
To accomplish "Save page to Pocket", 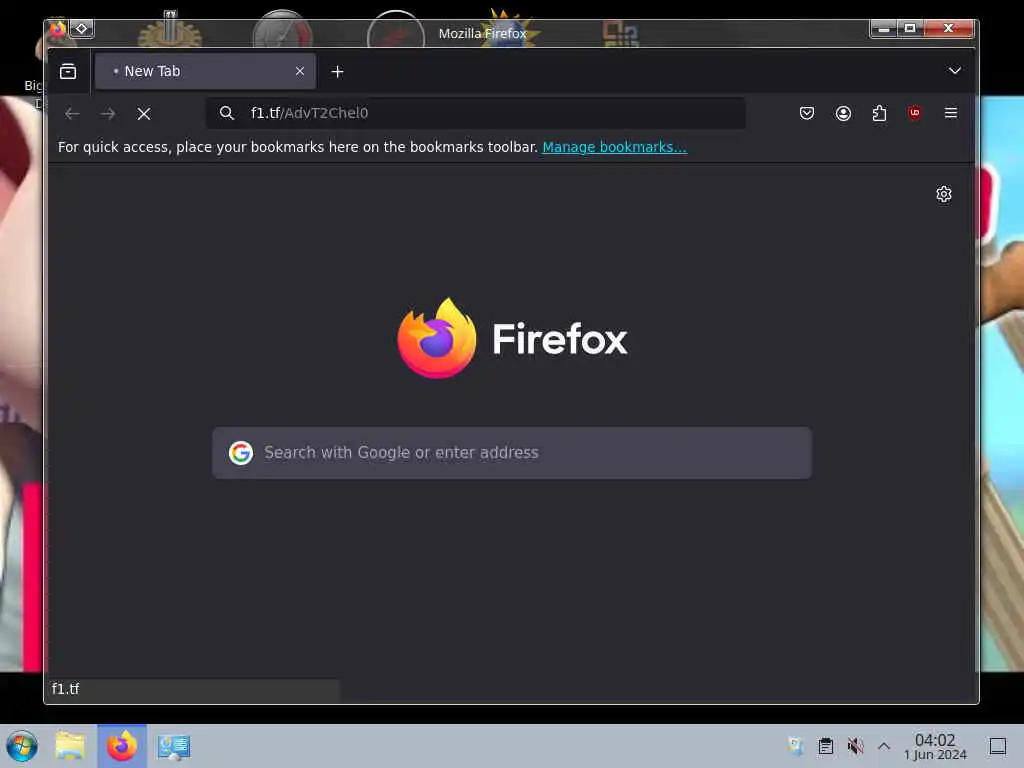I will pos(807,113).
